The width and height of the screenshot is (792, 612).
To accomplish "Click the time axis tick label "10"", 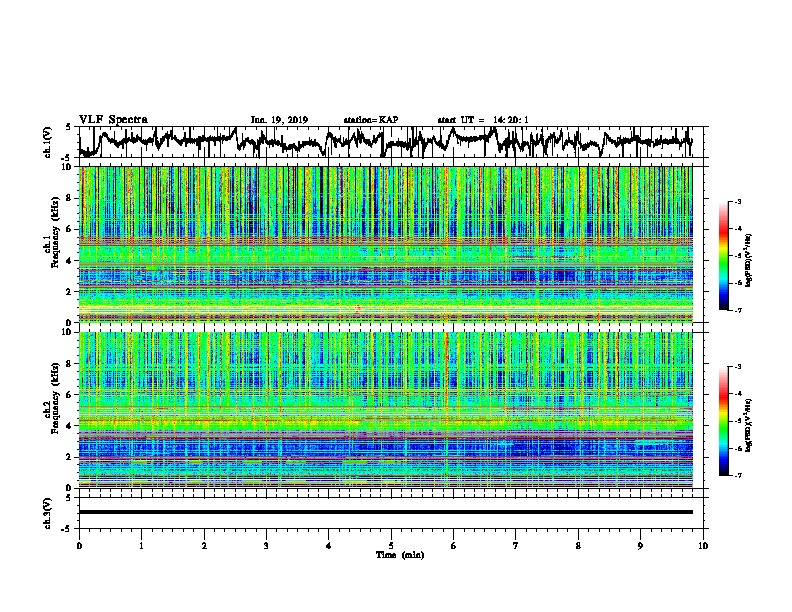I will tap(703, 545).
